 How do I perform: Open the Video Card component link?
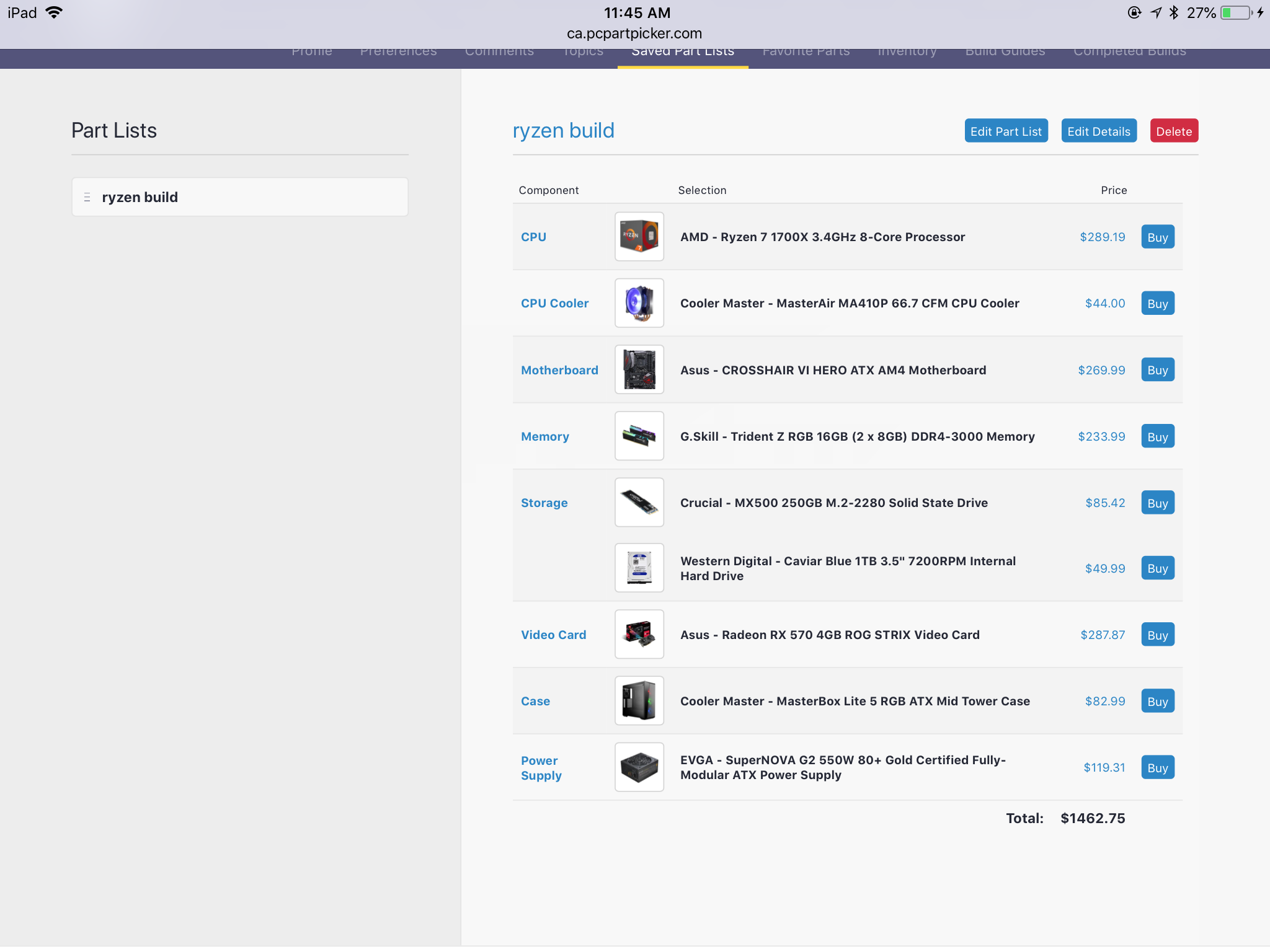tap(553, 635)
